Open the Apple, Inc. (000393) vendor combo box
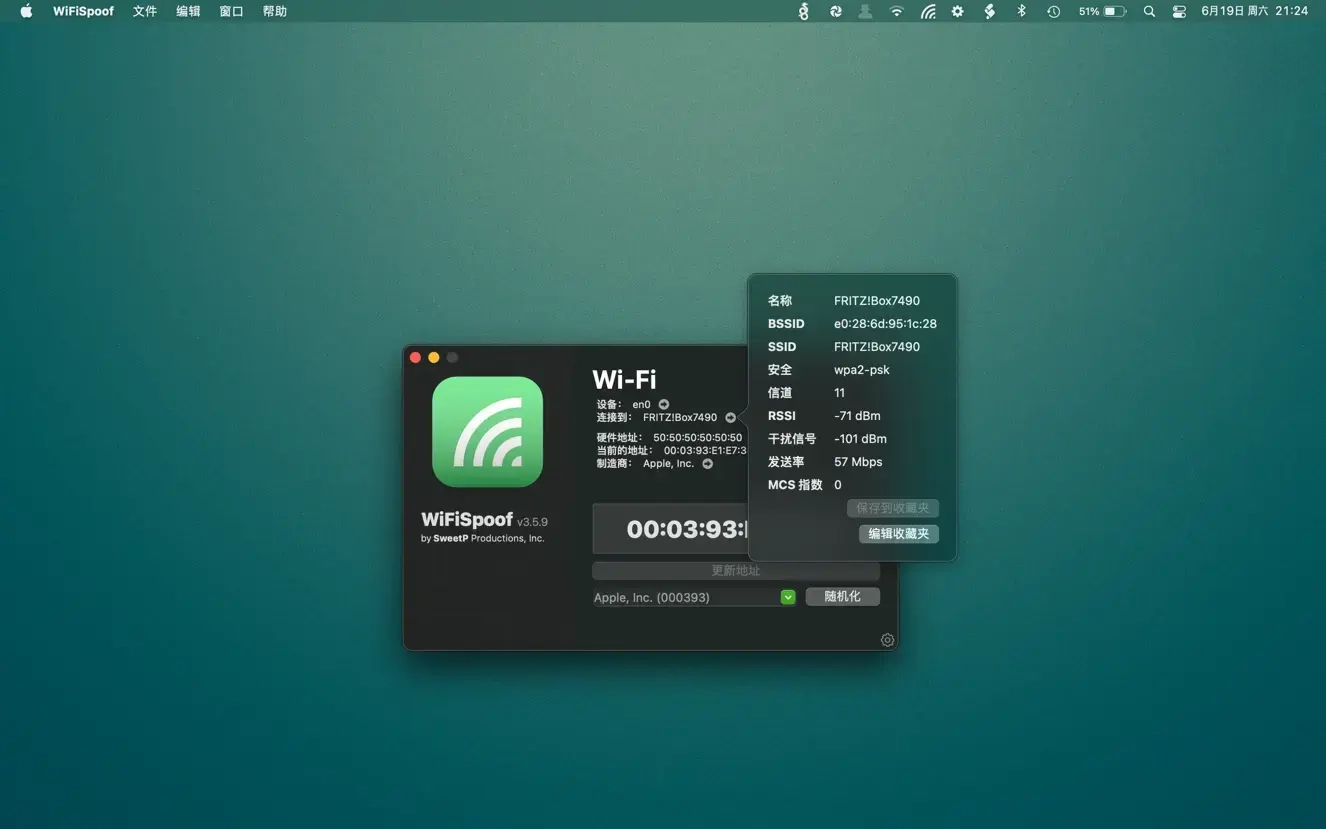 tap(685, 597)
